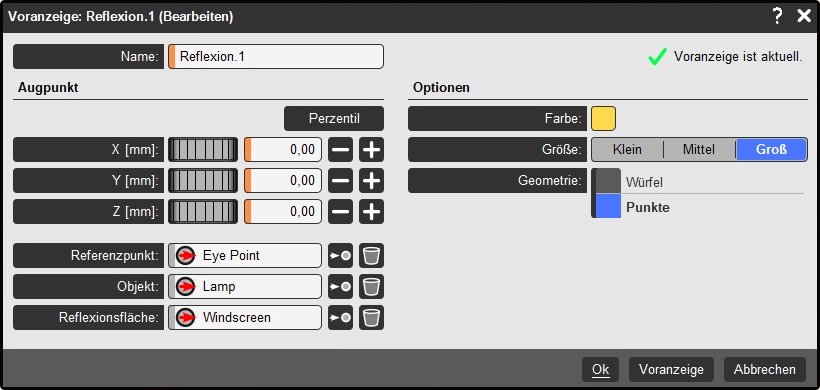
Task: Increase Y [mm] with plus button
Action: point(371,181)
